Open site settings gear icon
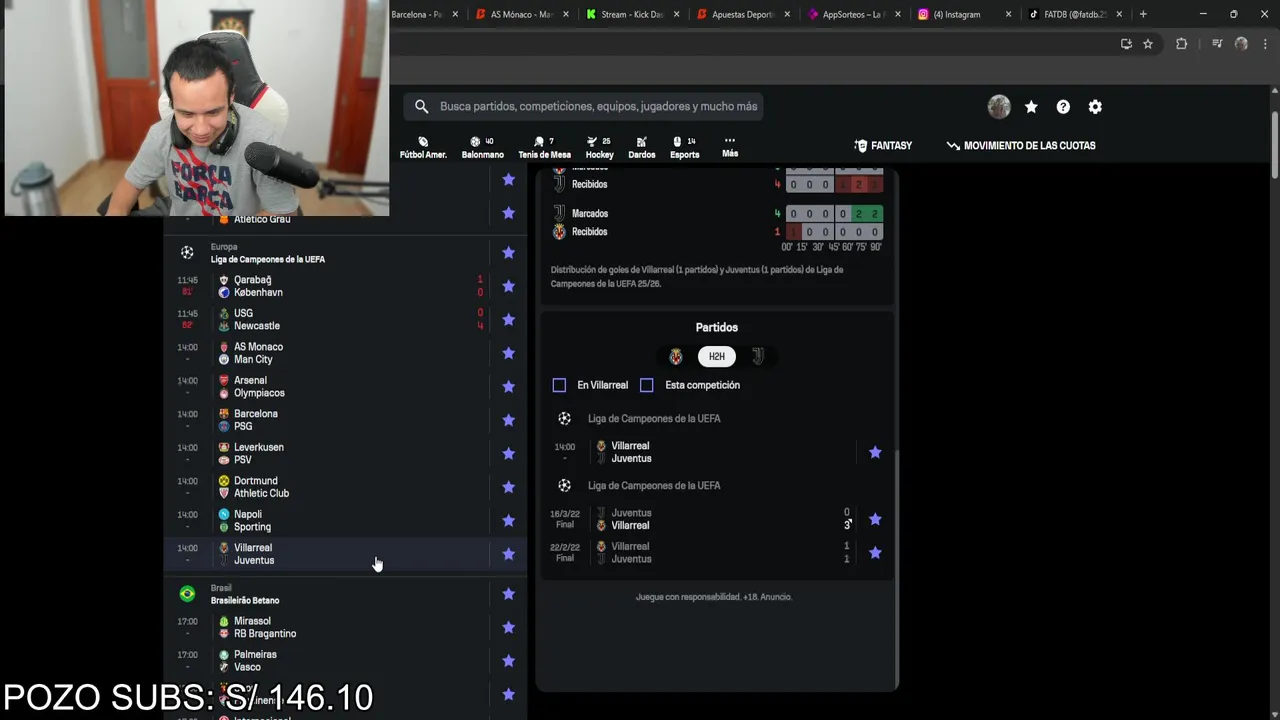This screenshot has width=1280, height=720. (x=1095, y=107)
